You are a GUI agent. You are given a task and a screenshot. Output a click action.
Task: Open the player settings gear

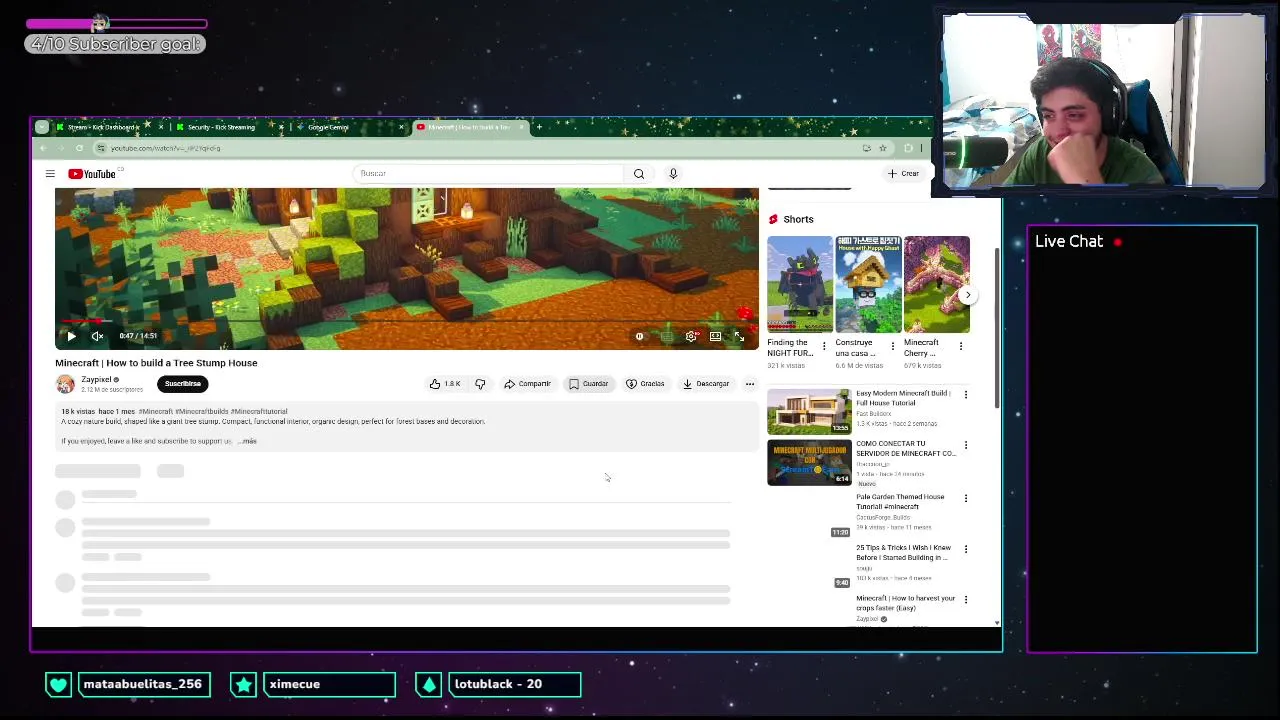click(691, 336)
